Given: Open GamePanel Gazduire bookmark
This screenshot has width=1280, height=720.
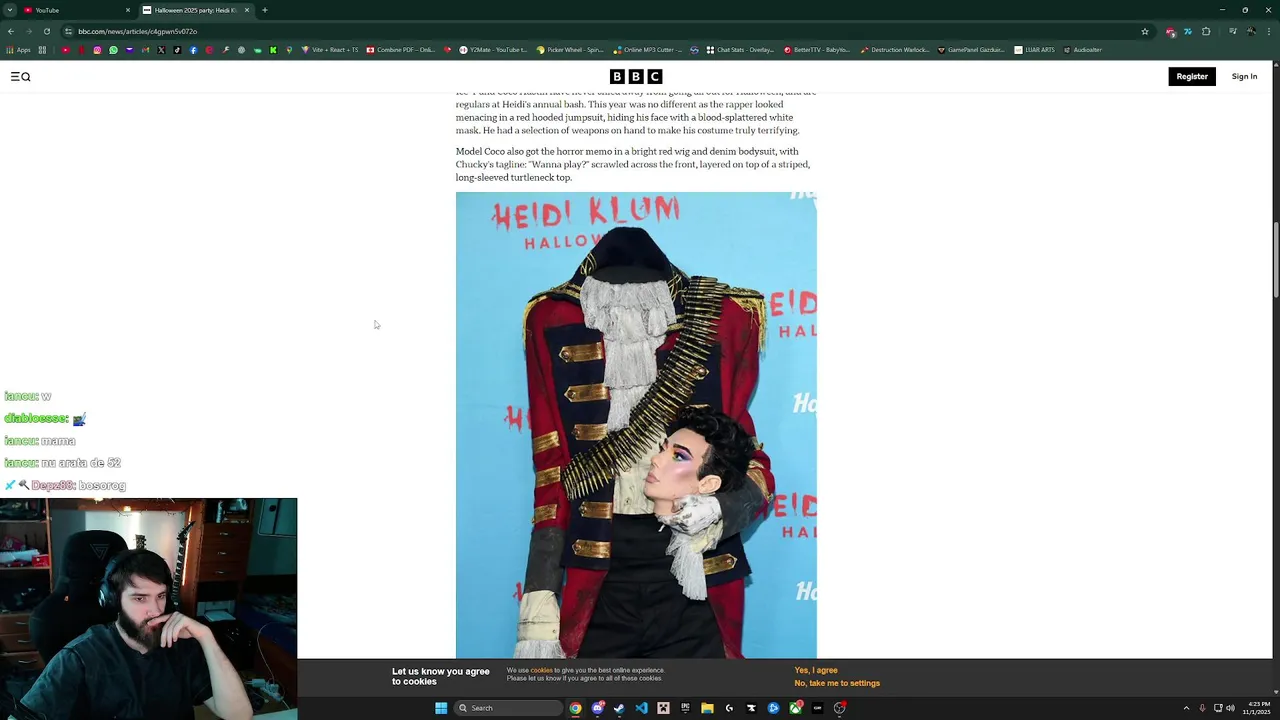Looking at the screenshot, I should click(971, 50).
